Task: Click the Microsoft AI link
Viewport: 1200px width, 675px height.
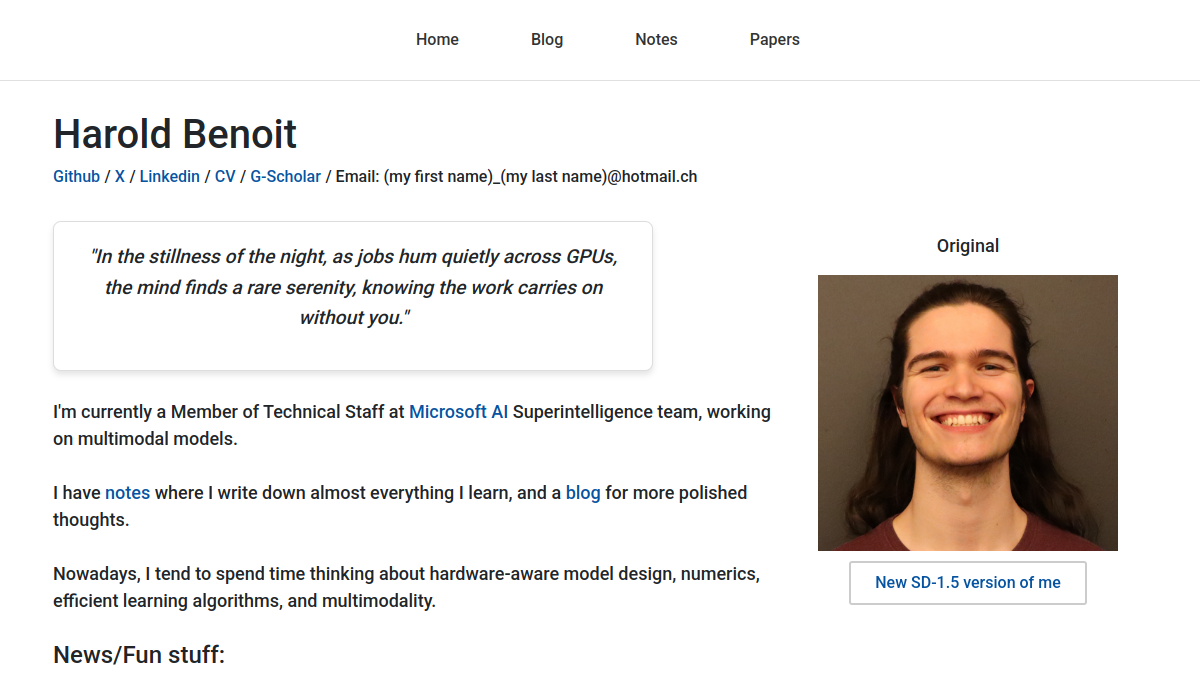Action: [x=459, y=412]
